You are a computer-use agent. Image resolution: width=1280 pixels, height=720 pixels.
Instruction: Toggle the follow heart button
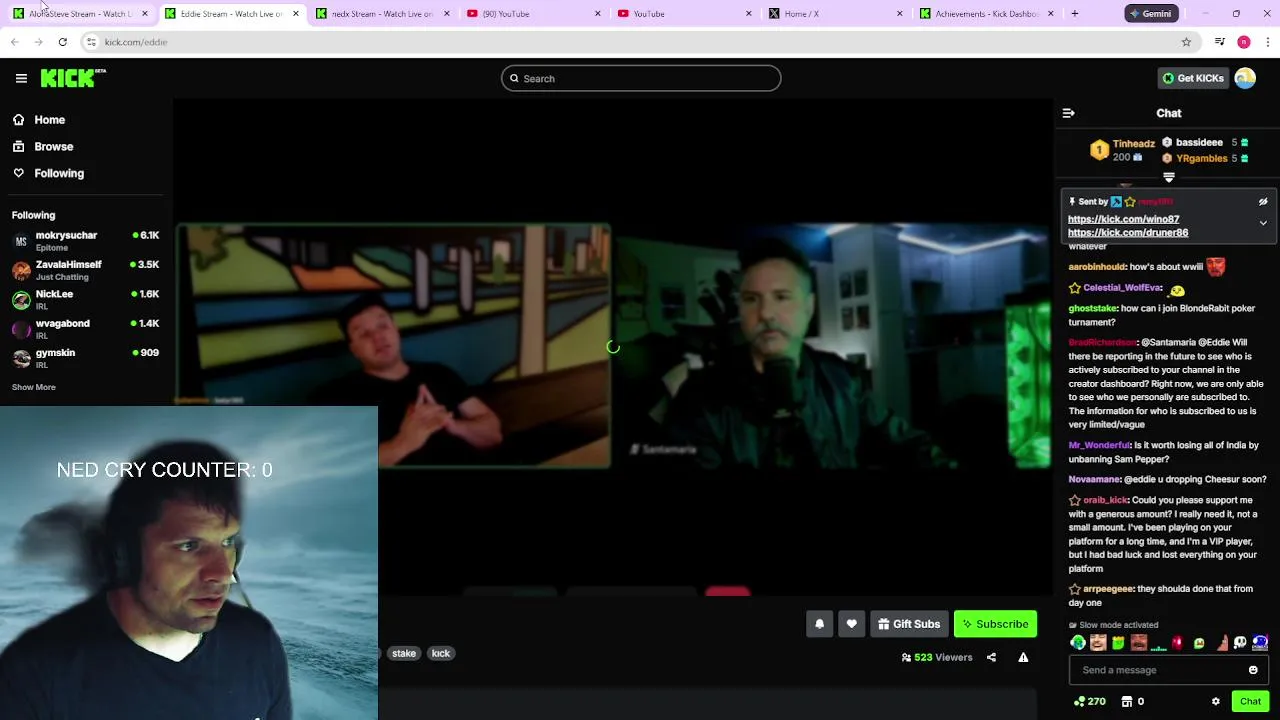pyautogui.click(x=851, y=624)
